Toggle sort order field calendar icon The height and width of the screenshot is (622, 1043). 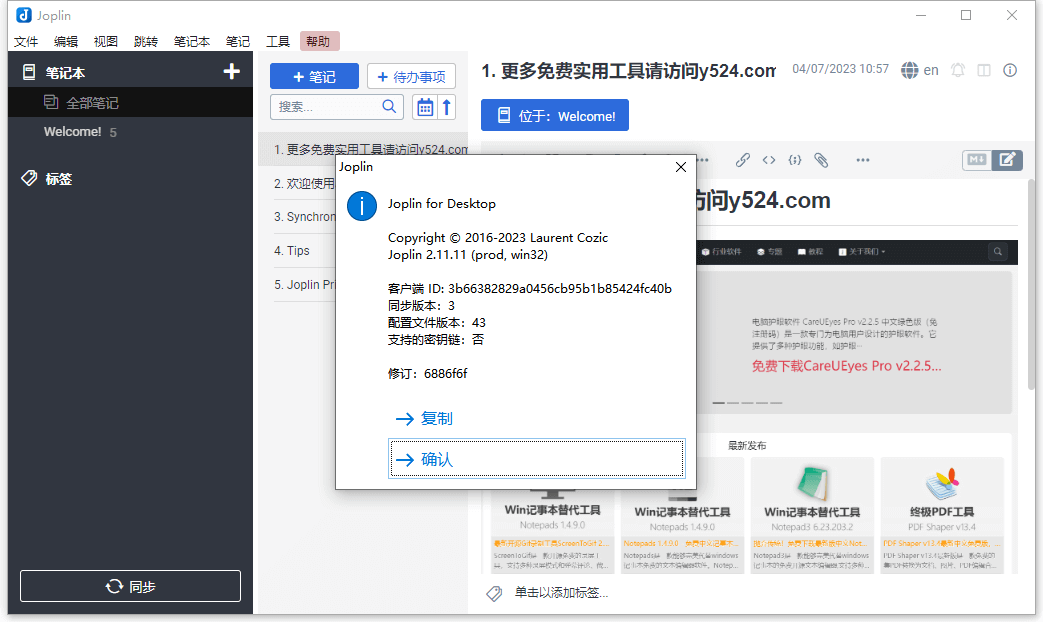(424, 107)
